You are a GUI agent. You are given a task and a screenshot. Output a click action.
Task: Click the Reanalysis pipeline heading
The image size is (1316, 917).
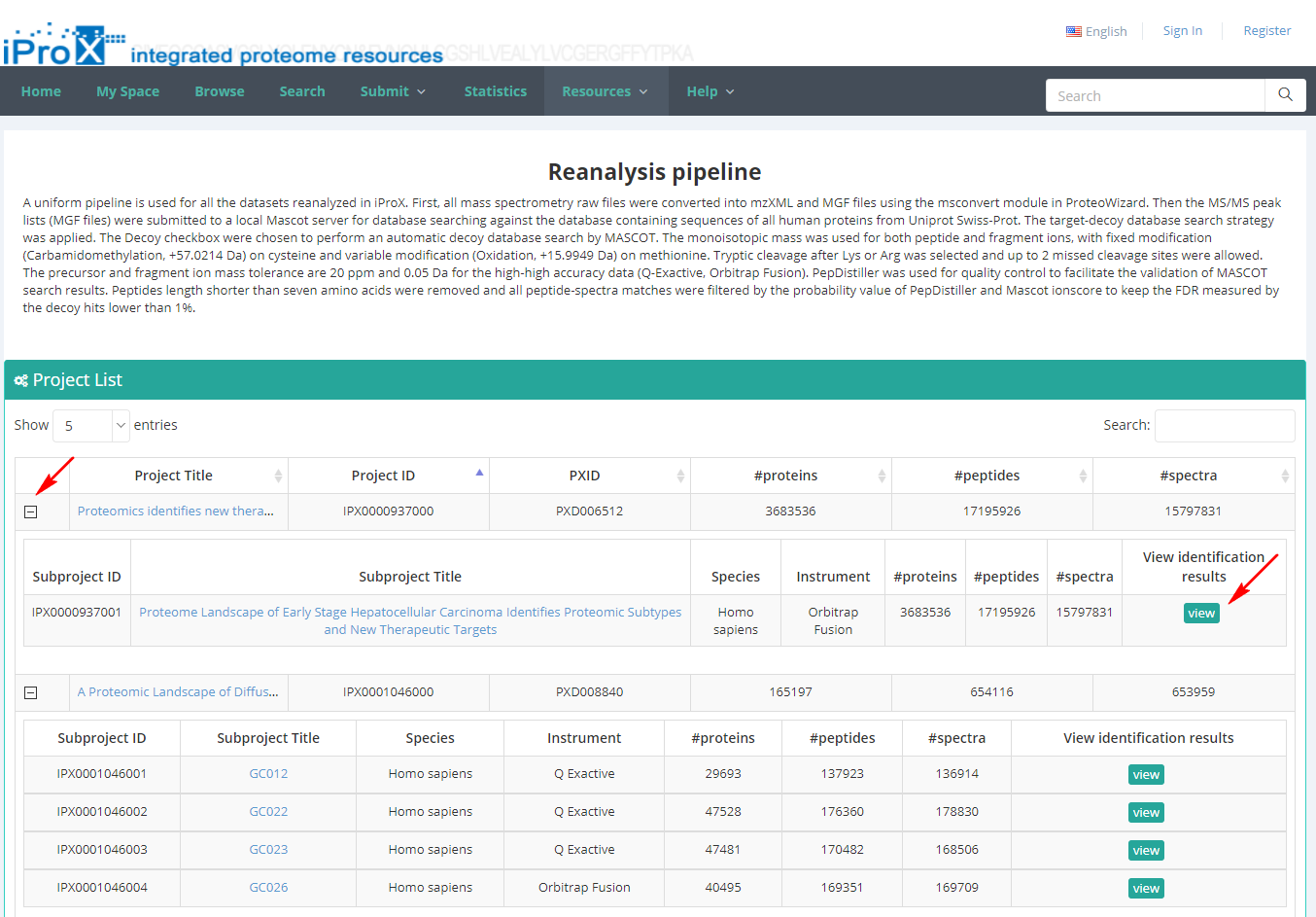coord(655,172)
